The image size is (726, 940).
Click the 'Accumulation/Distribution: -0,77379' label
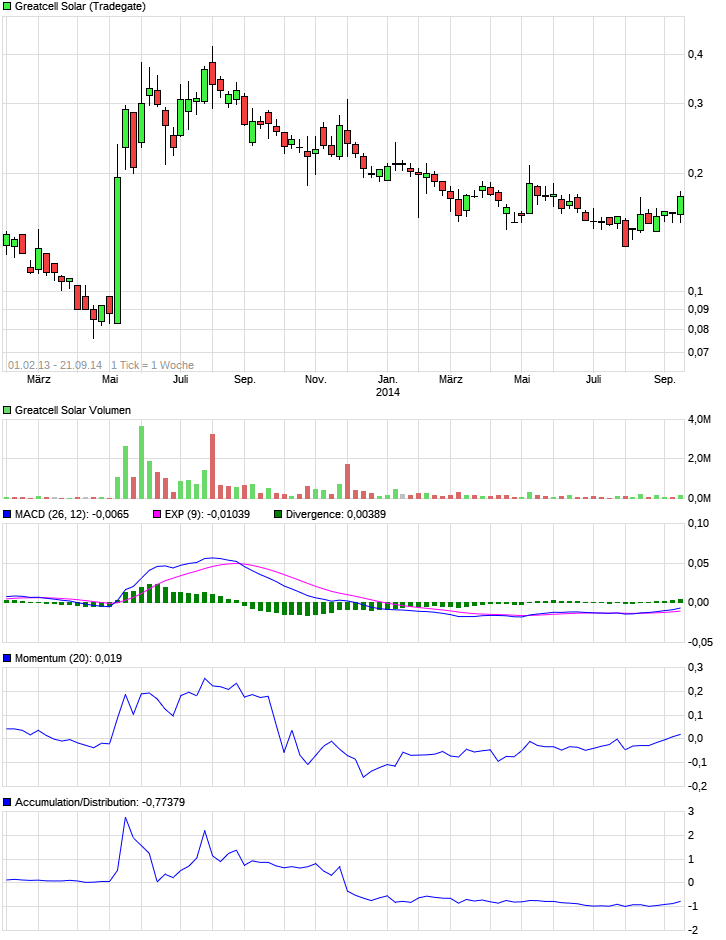100,802
